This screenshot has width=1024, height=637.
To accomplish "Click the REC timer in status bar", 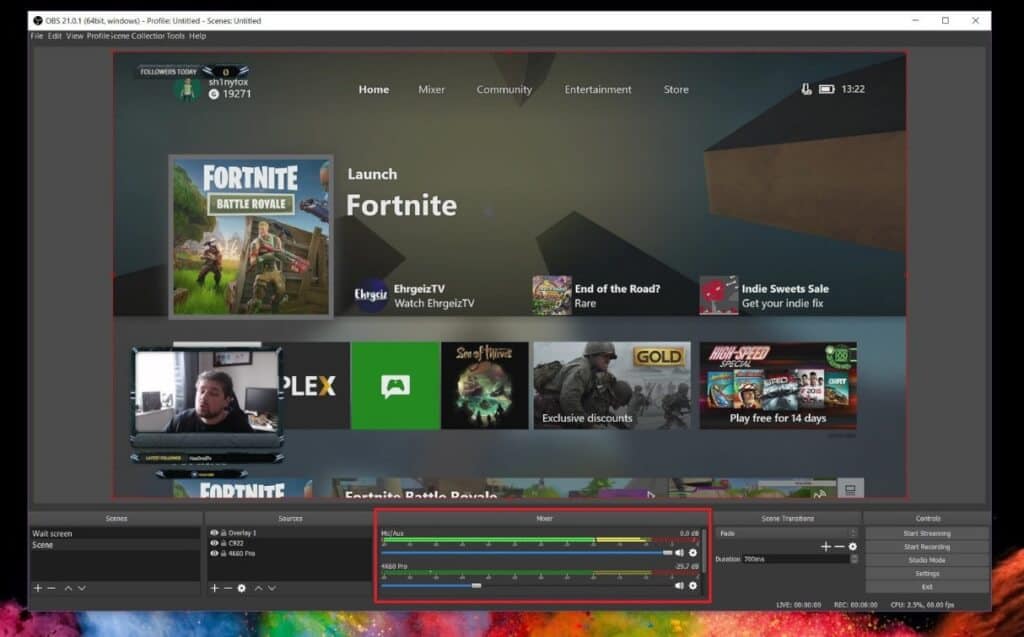I will click(856, 605).
